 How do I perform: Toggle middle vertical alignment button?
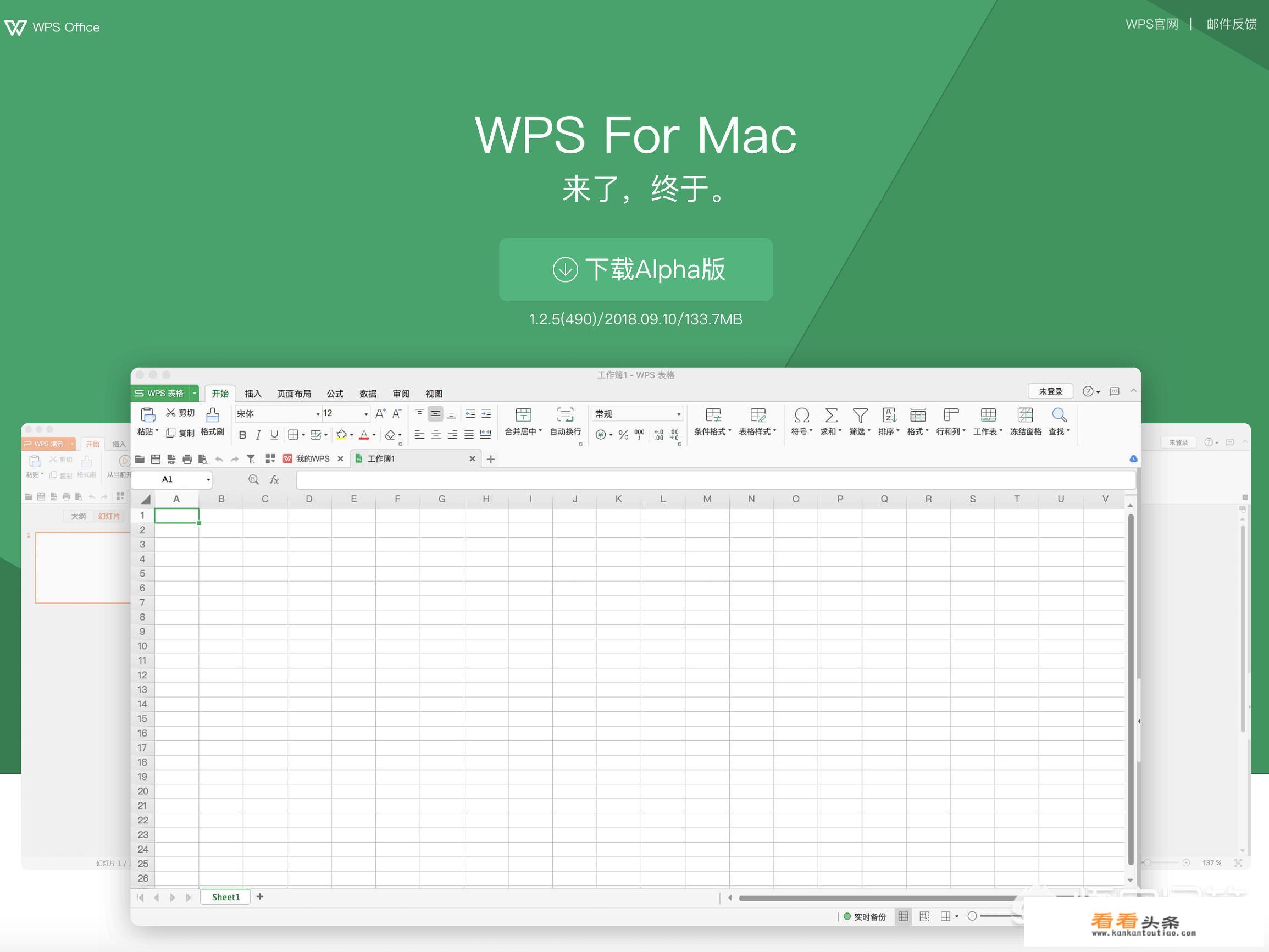pos(435,413)
